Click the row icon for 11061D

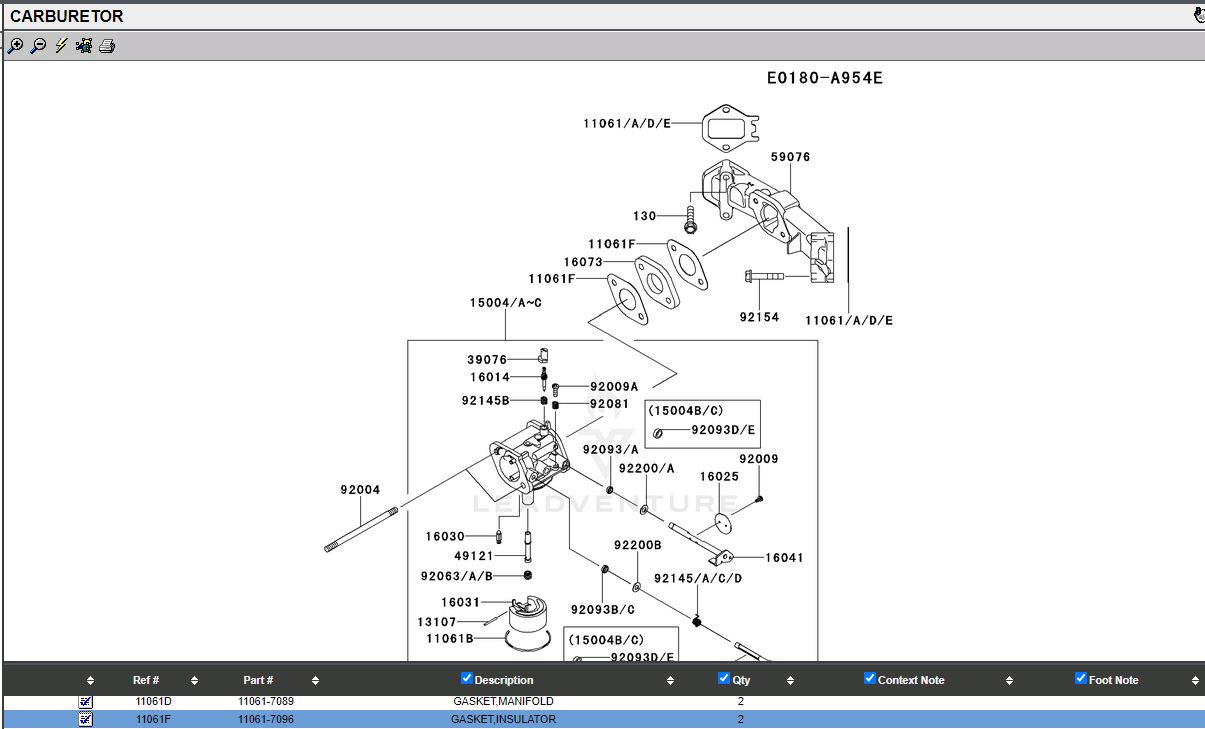[85, 702]
